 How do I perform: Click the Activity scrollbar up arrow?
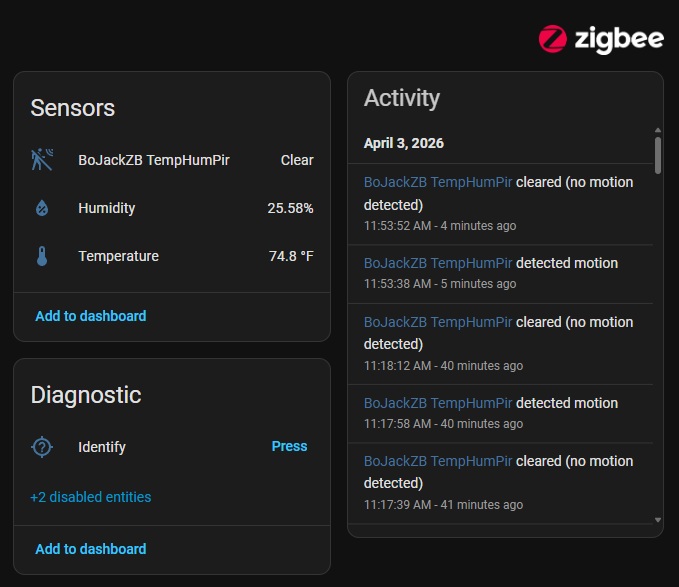coord(657,130)
